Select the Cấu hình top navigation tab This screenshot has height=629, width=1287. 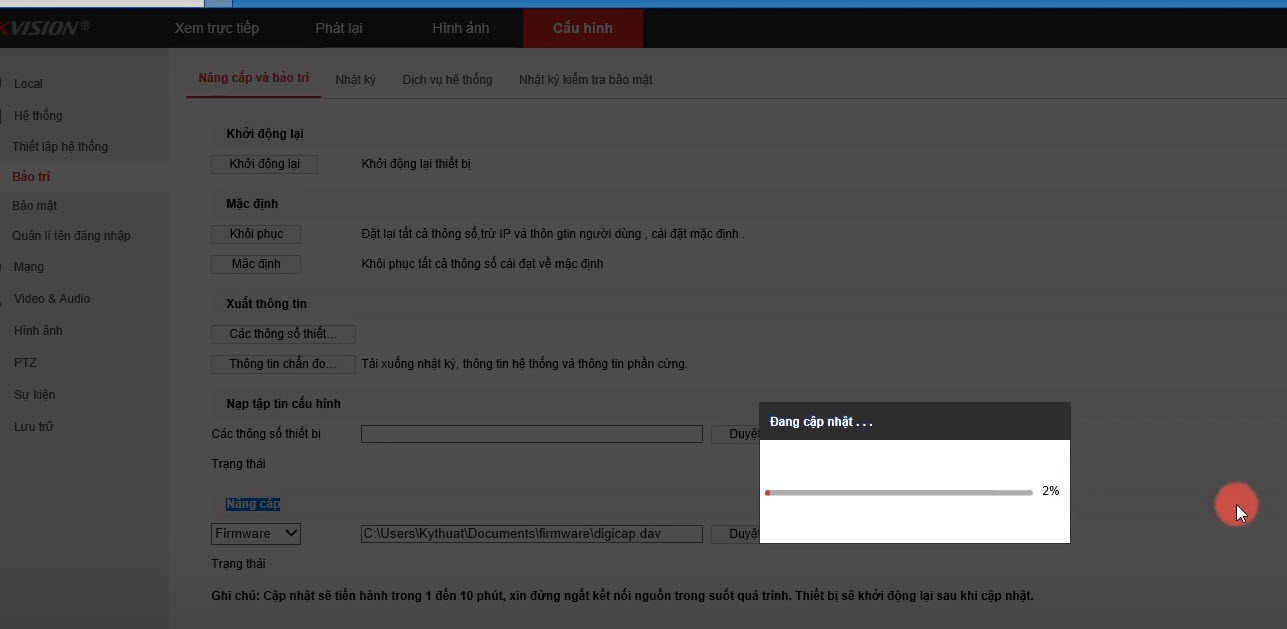coord(582,28)
